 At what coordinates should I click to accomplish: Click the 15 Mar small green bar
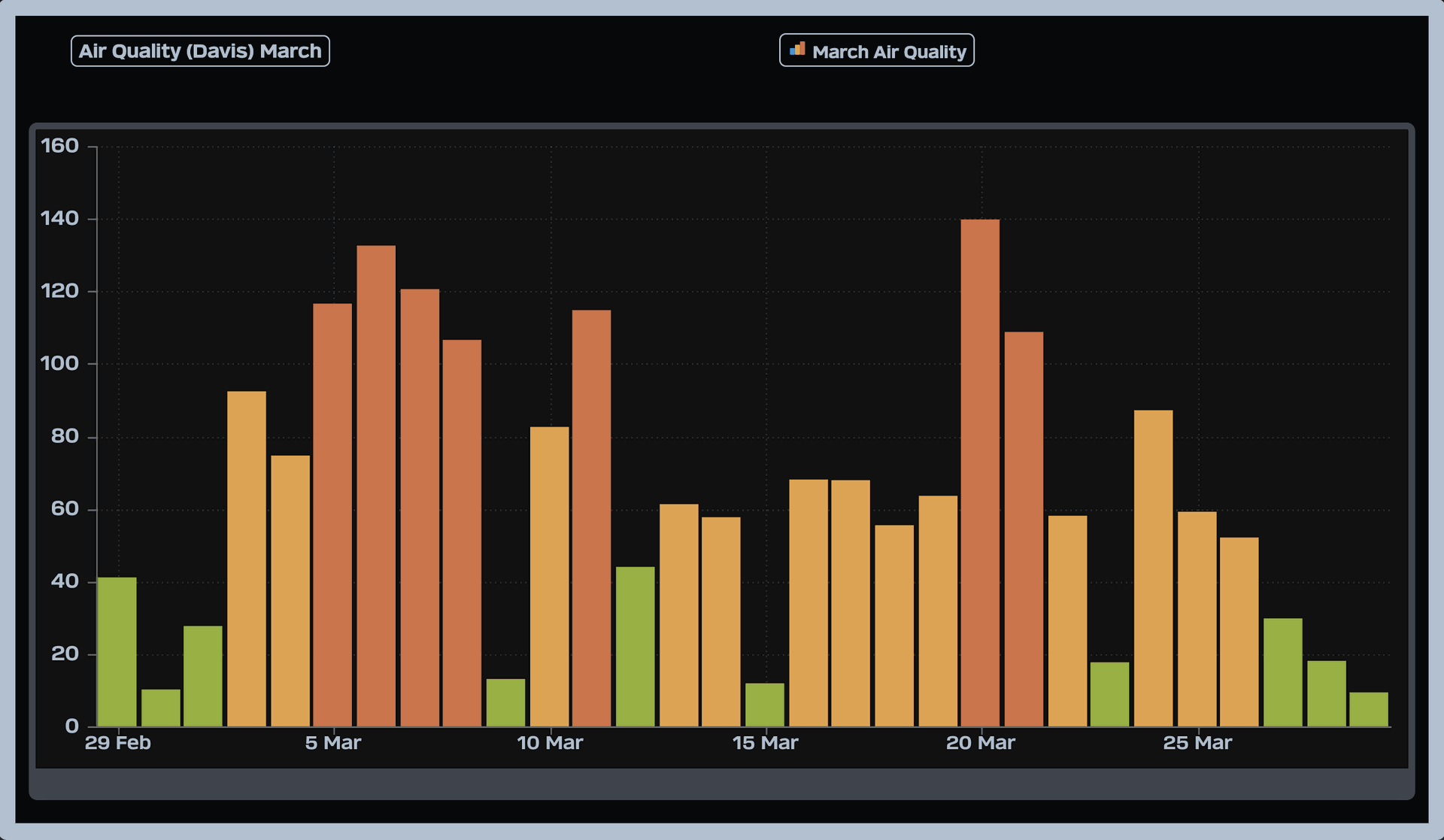click(x=764, y=705)
